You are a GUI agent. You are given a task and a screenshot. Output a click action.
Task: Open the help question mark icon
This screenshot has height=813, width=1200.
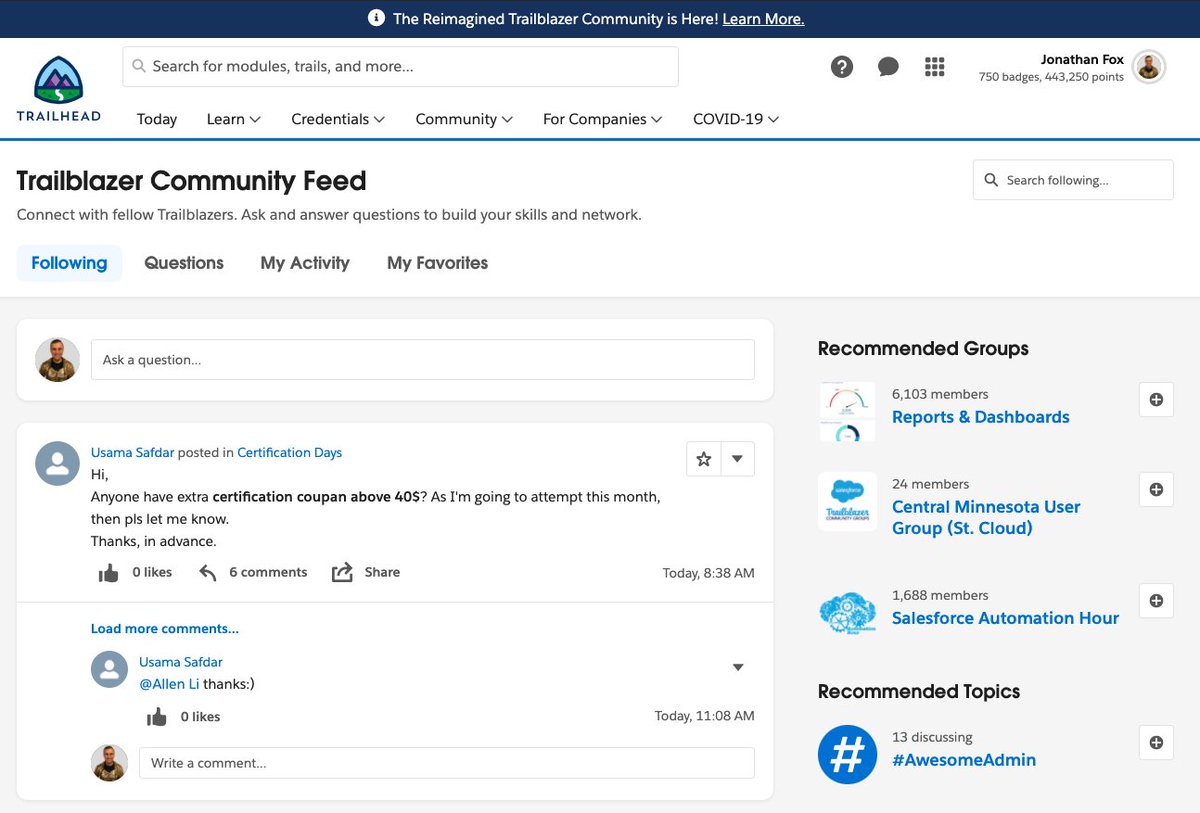tap(842, 67)
